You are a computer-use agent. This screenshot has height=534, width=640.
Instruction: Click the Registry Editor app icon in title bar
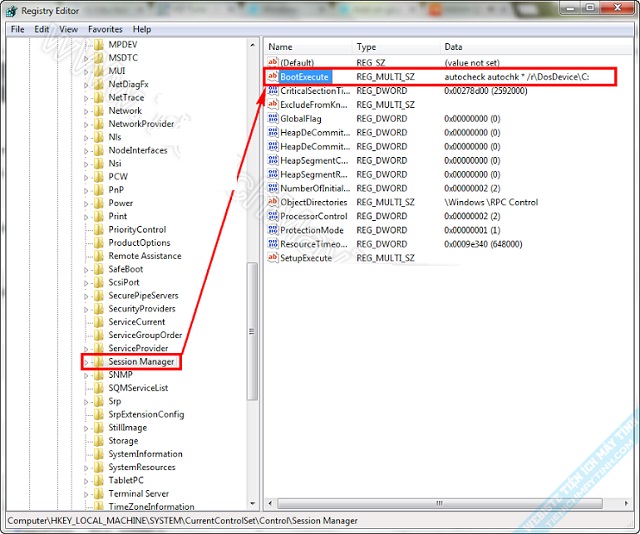tap(12, 11)
